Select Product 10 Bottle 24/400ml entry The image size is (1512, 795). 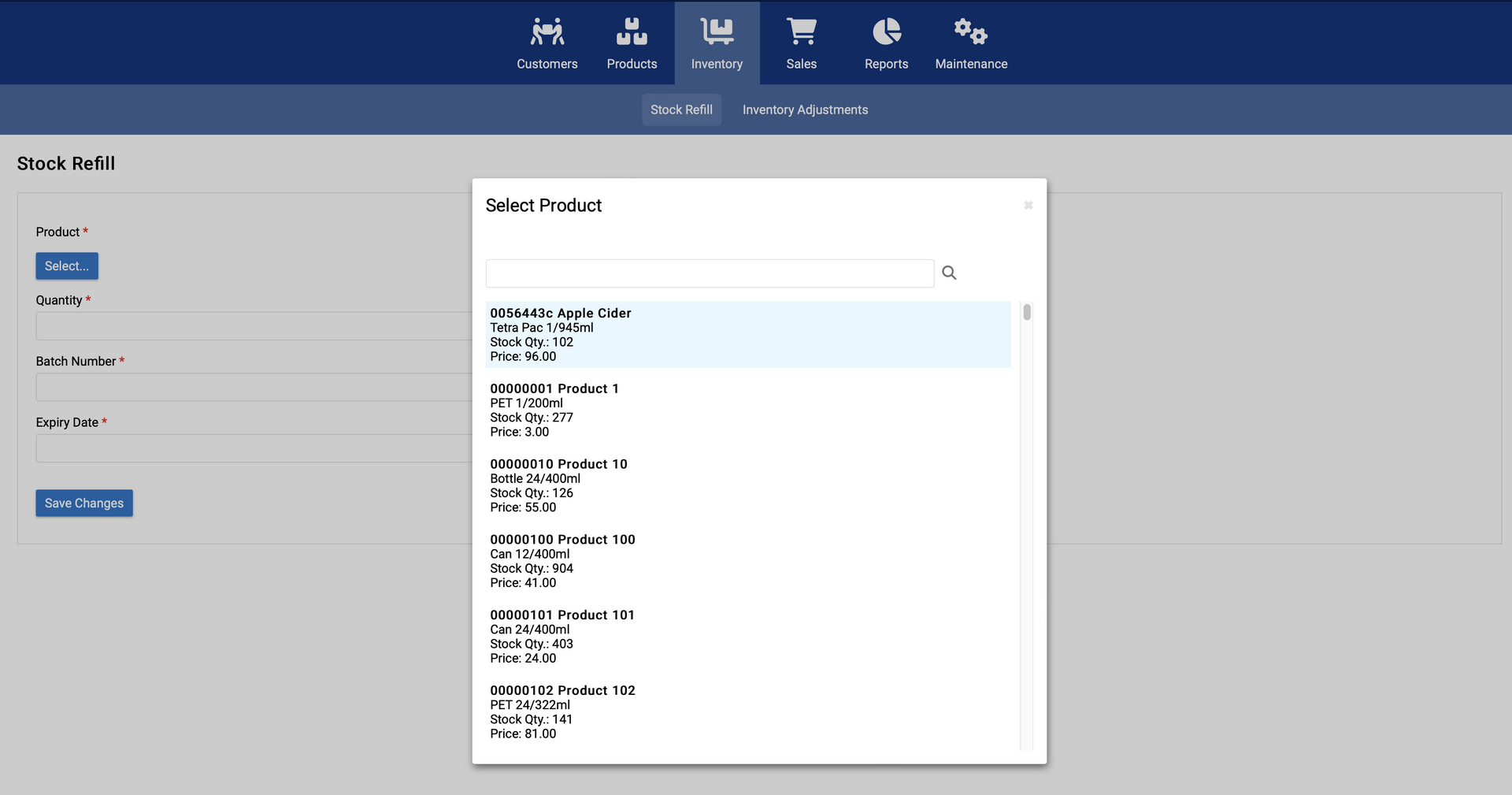747,485
